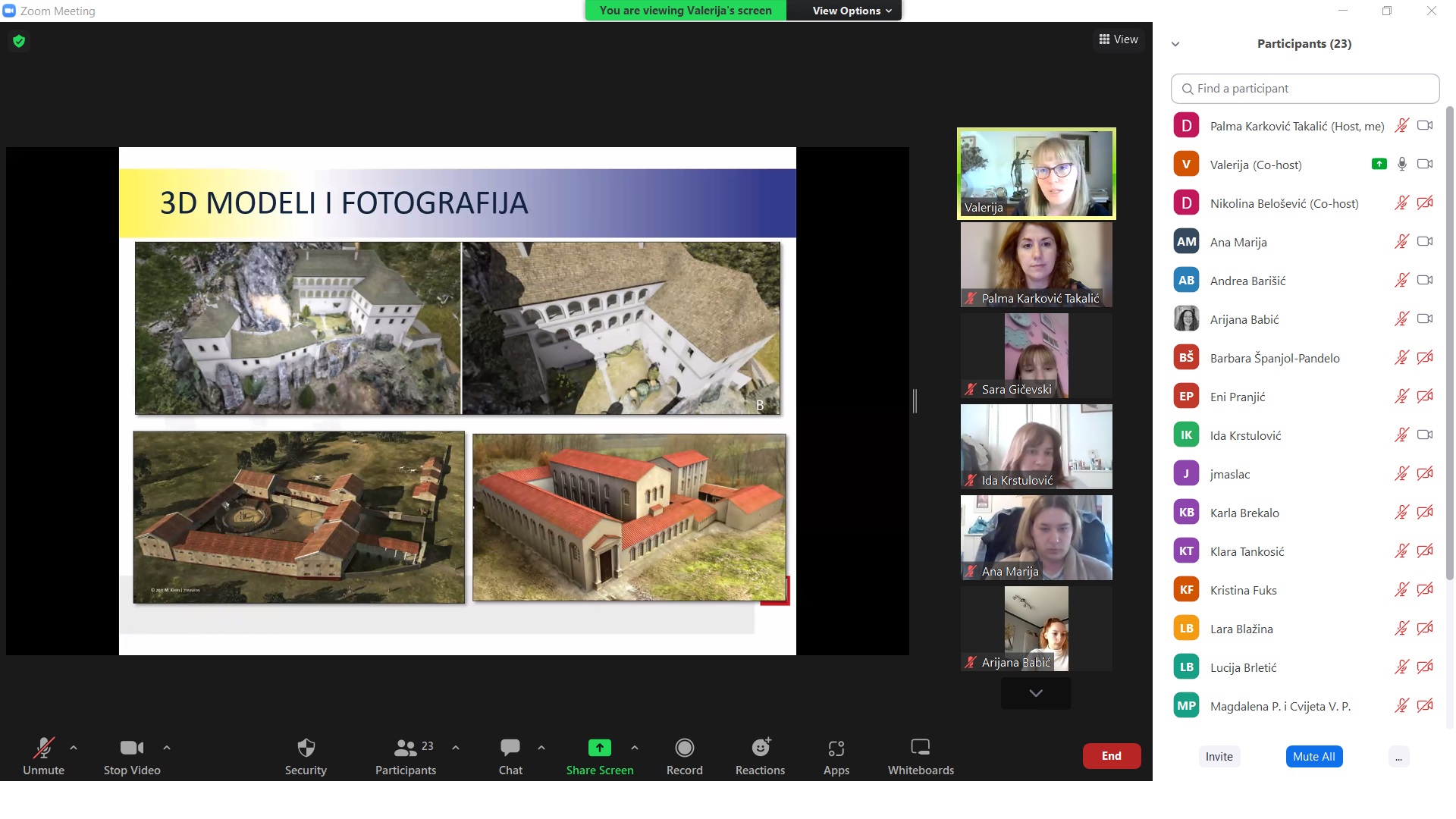Toggle Ana Marija's muted microphone icon
Image resolution: width=1456 pixels, height=819 pixels.
tap(1401, 242)
